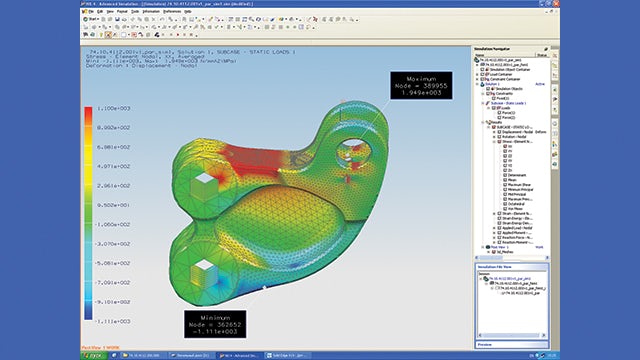Toggle the Octahedral stress checkbox
Screen dimensions: 640x360
(505, 204)
